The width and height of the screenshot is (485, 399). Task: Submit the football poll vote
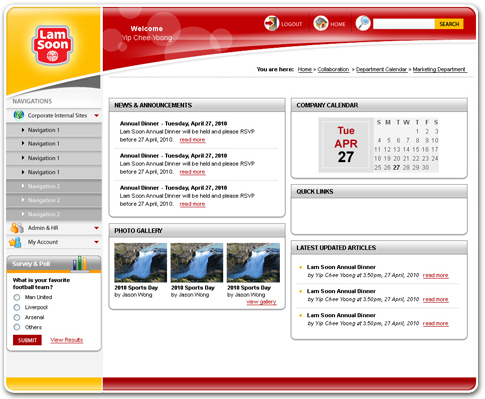point(27,340)
